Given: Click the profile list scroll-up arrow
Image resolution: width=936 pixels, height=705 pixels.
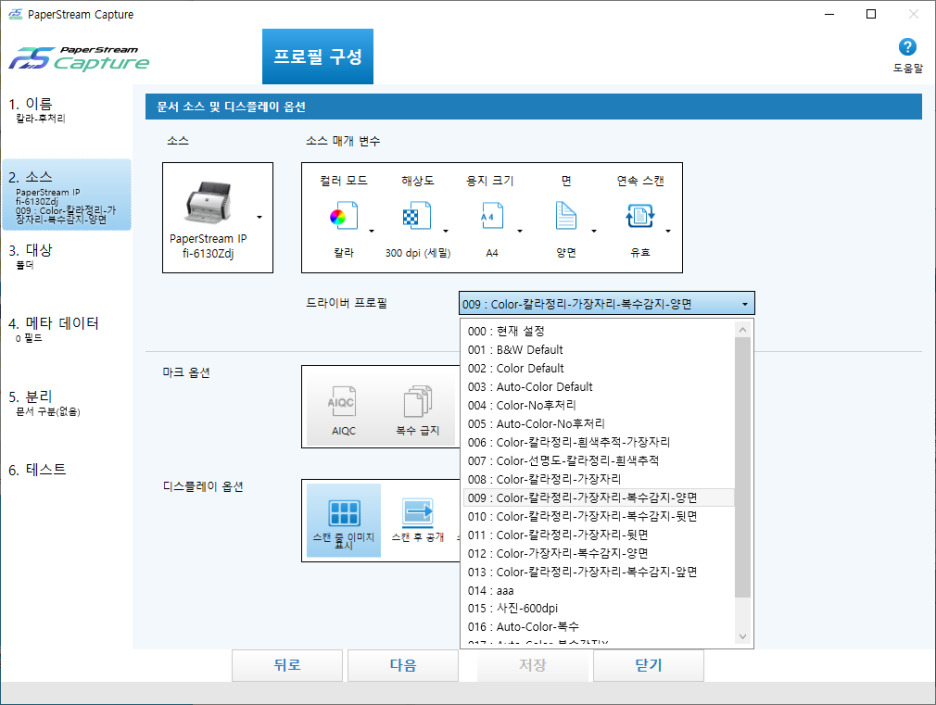Looking at the screenshot, I should pos(743,330).
